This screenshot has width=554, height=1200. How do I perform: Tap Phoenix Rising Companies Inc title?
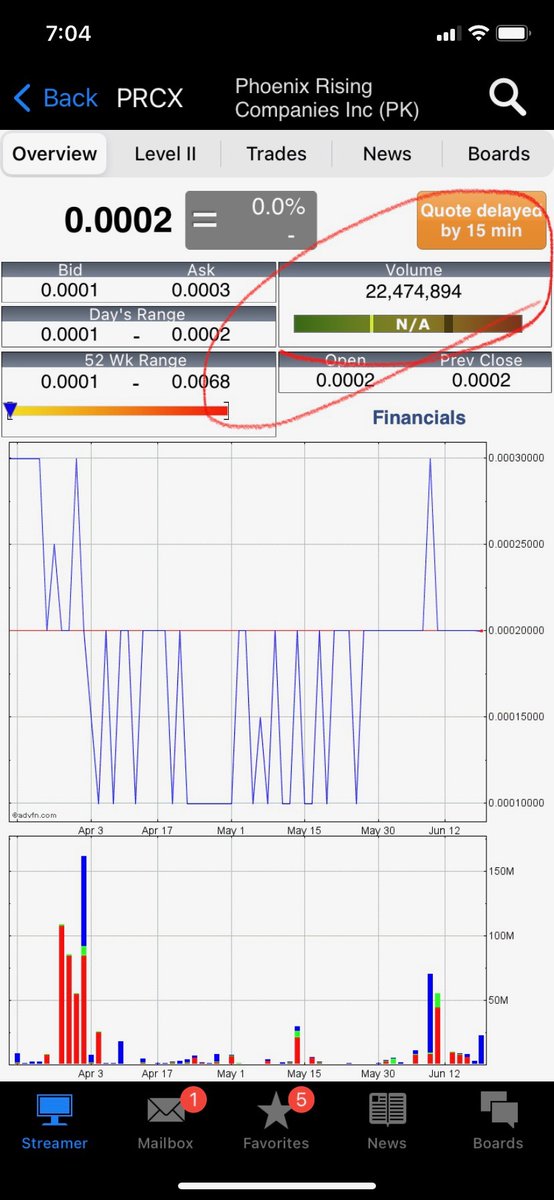327,98
